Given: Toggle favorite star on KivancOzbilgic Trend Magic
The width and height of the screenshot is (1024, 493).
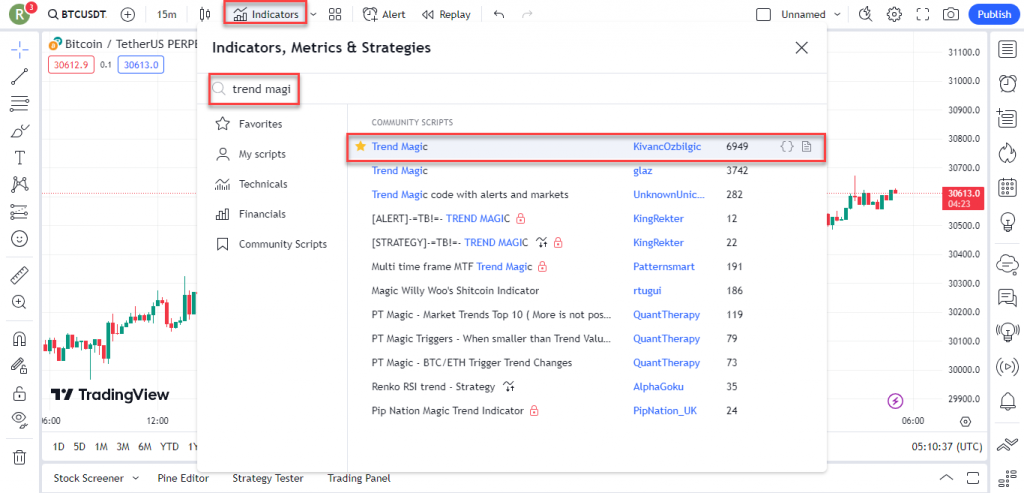Looking at the screenshot, I should tap(360, 146).
